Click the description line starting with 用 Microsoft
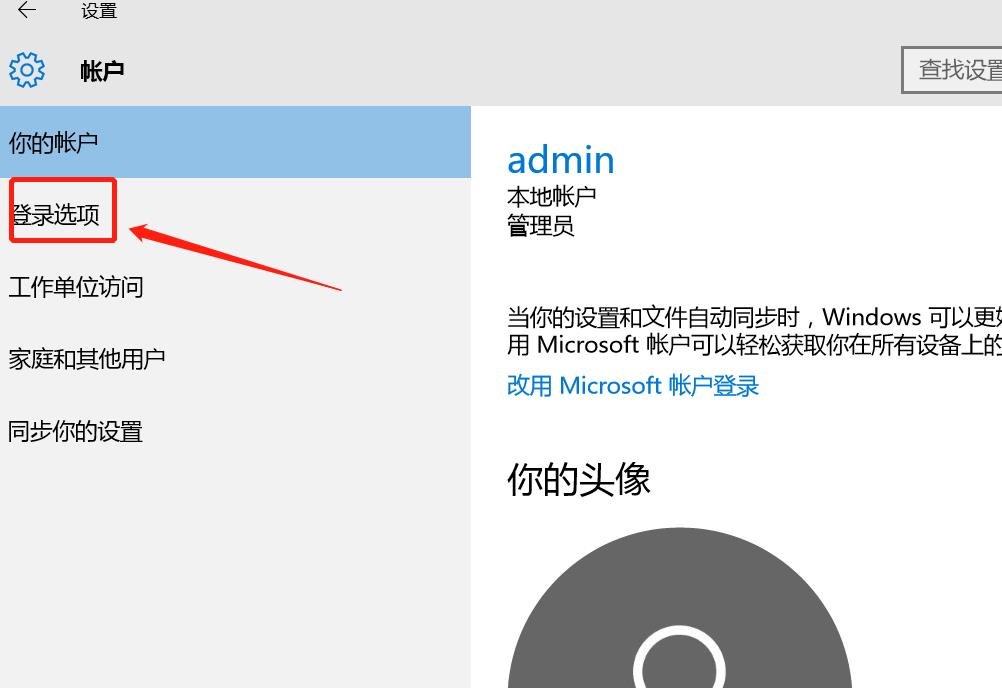This screenshot has height=688, width=1002. pyautogui.click(x=754, y=345)
